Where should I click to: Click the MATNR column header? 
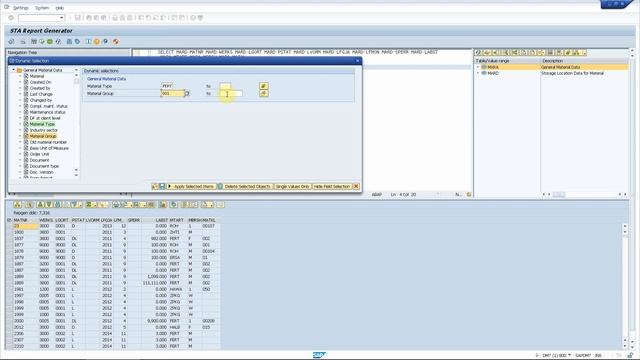(x=25, y=220)
